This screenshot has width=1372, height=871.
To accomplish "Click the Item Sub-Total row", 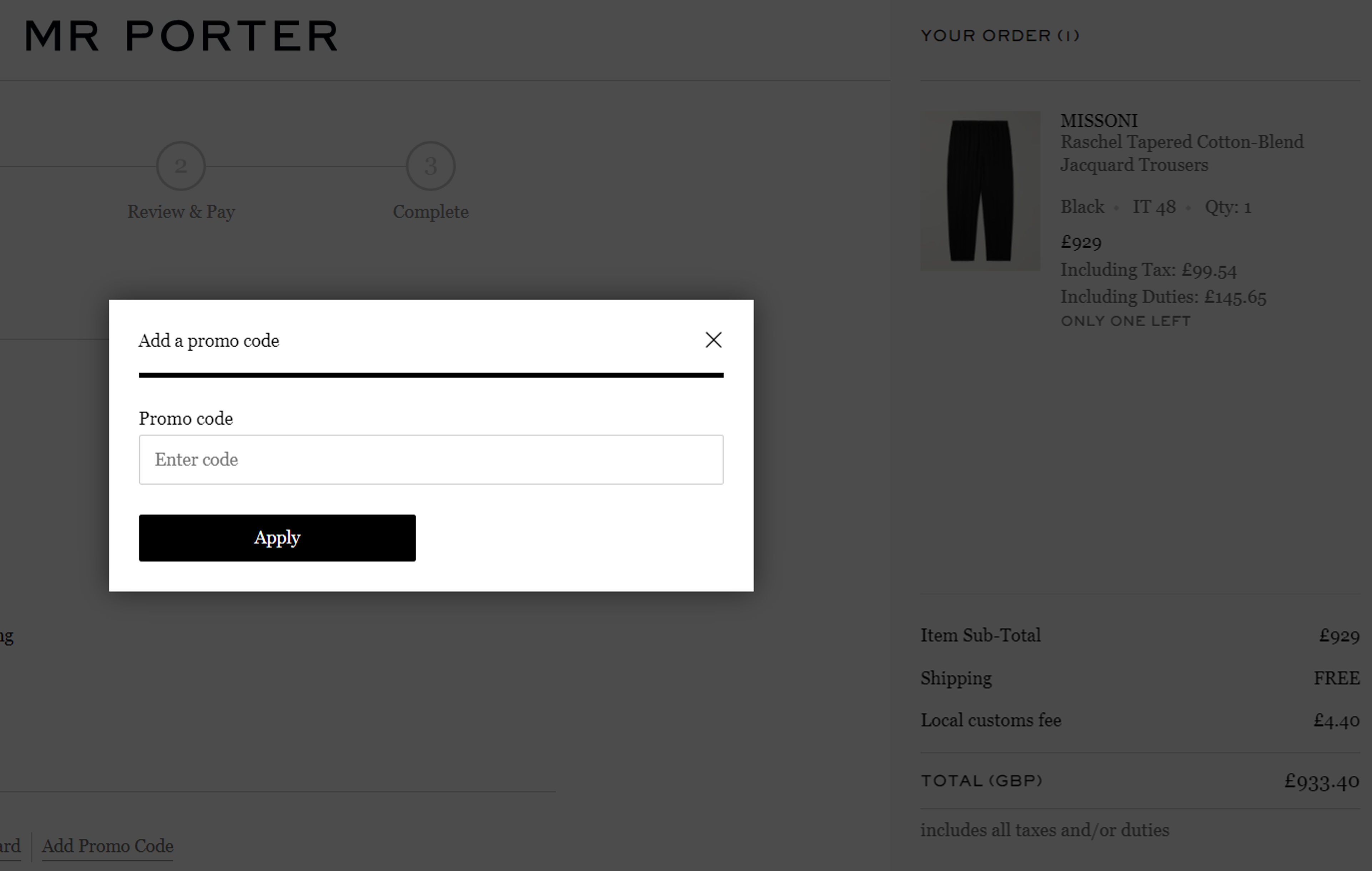I will 980,635.
